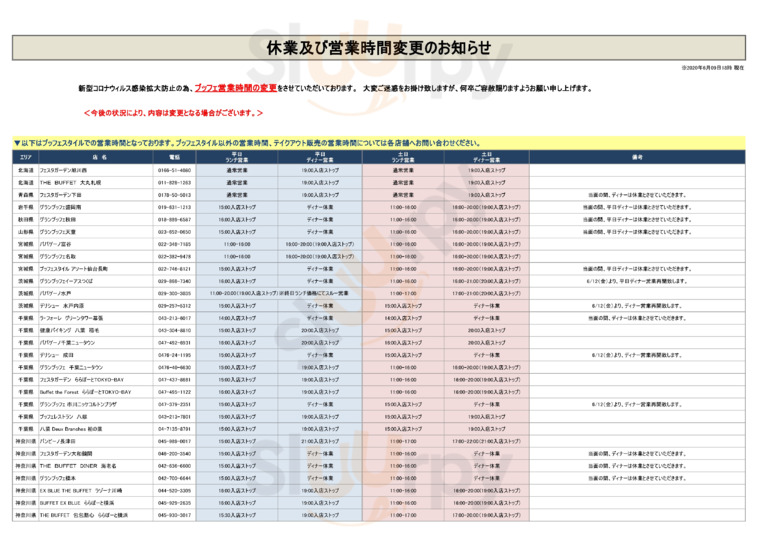Screen dimensions: 758x536
Task: Click the 北海道 area cell for フェスタガーデン旭川西
Action: 26,171
